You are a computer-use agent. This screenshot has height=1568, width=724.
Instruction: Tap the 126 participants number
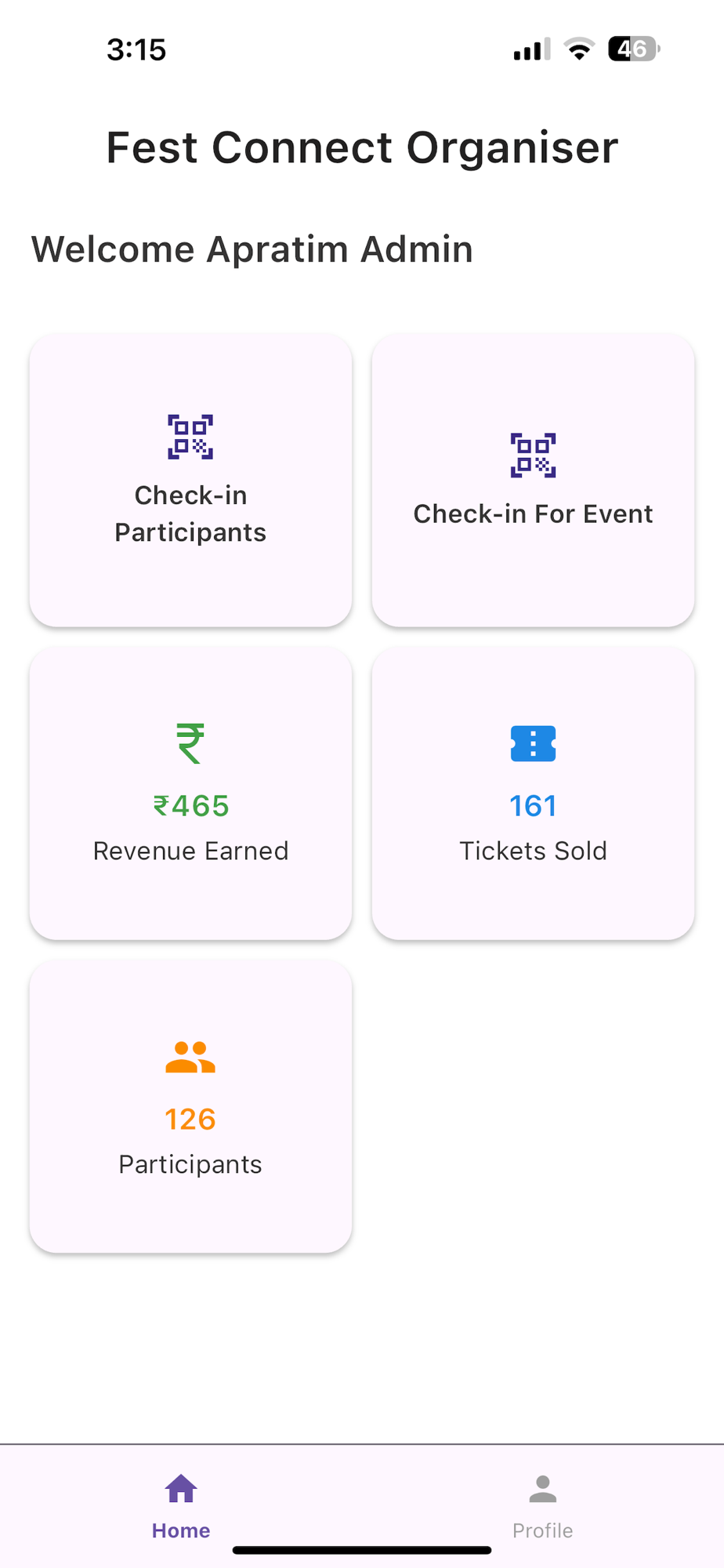pyautogui.click(x=190, y=1120)
